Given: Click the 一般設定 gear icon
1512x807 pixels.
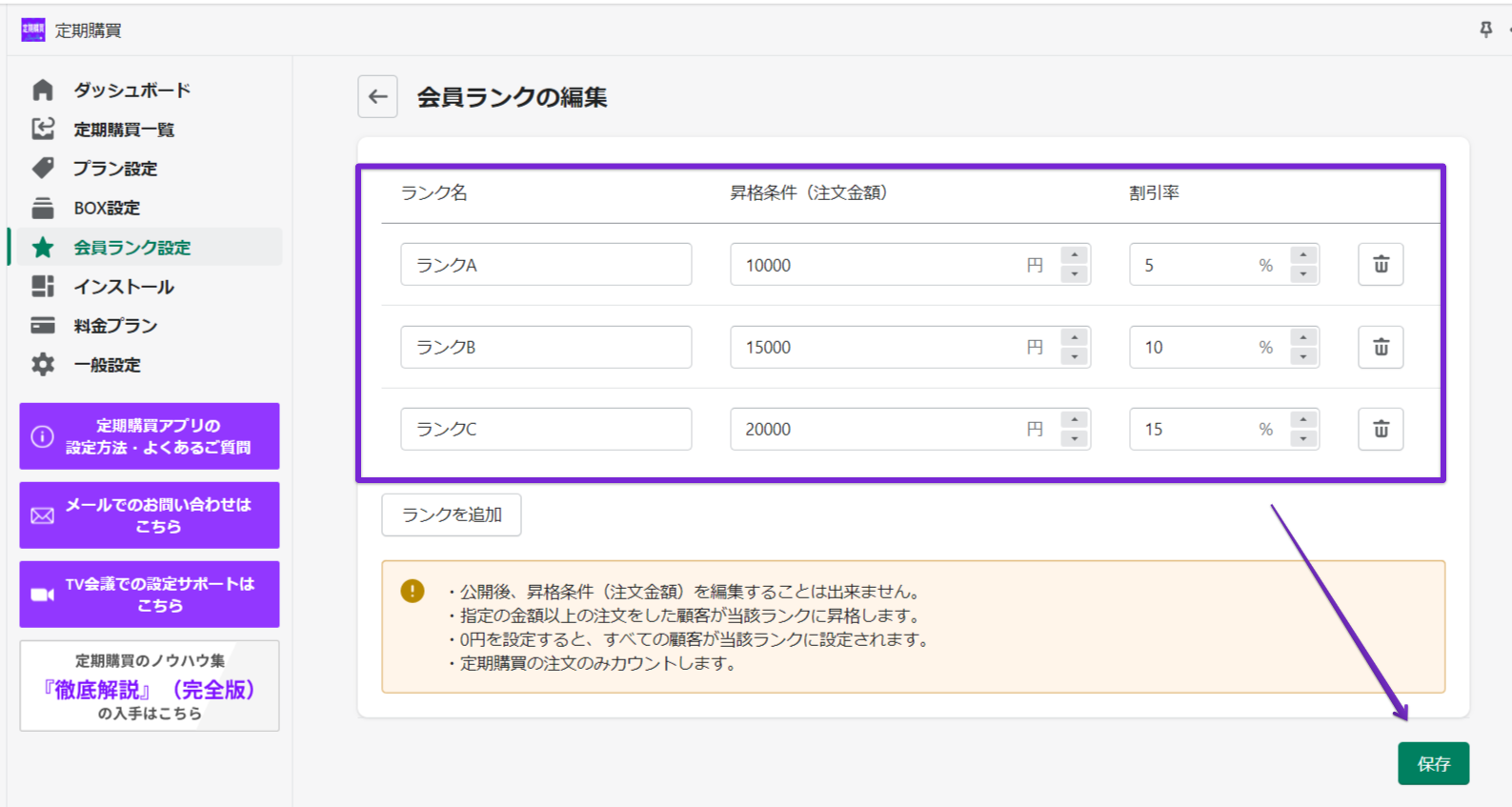Looking at the screenshot, I should 43,364.
